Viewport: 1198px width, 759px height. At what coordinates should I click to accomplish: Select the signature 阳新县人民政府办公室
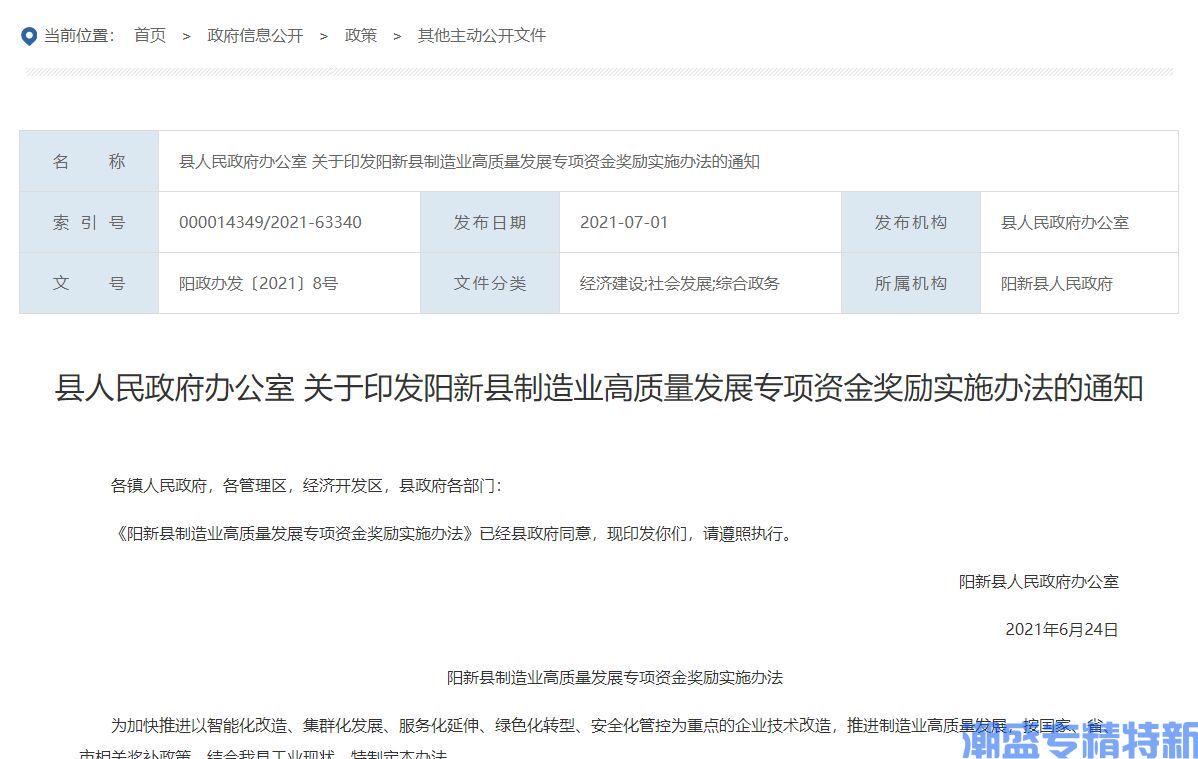(x=1038, y=582)
